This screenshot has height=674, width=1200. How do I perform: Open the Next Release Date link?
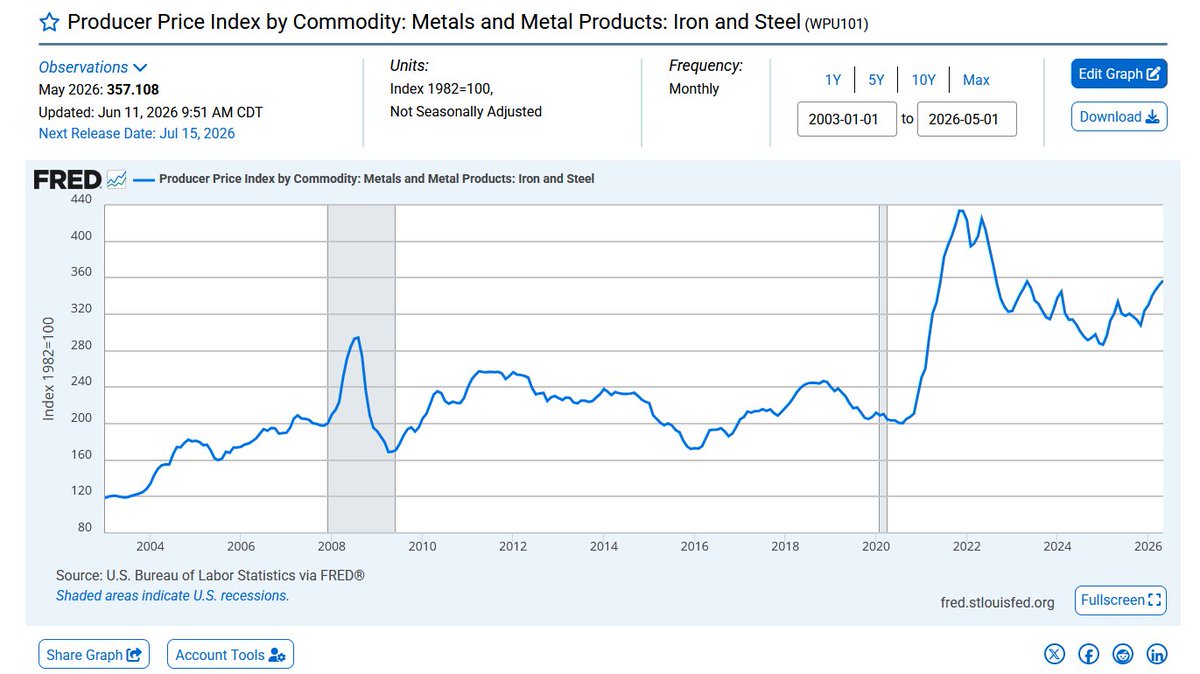point(137,133)
